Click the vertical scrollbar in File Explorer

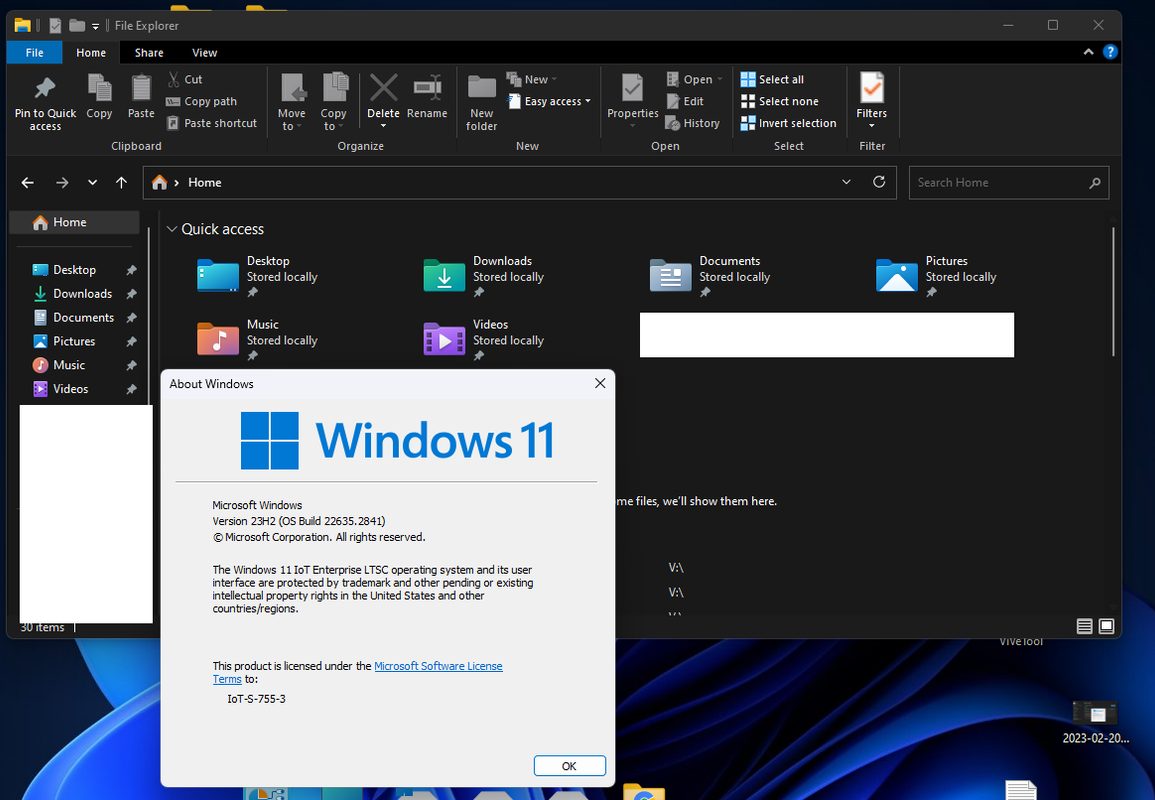coord(1113,292)
